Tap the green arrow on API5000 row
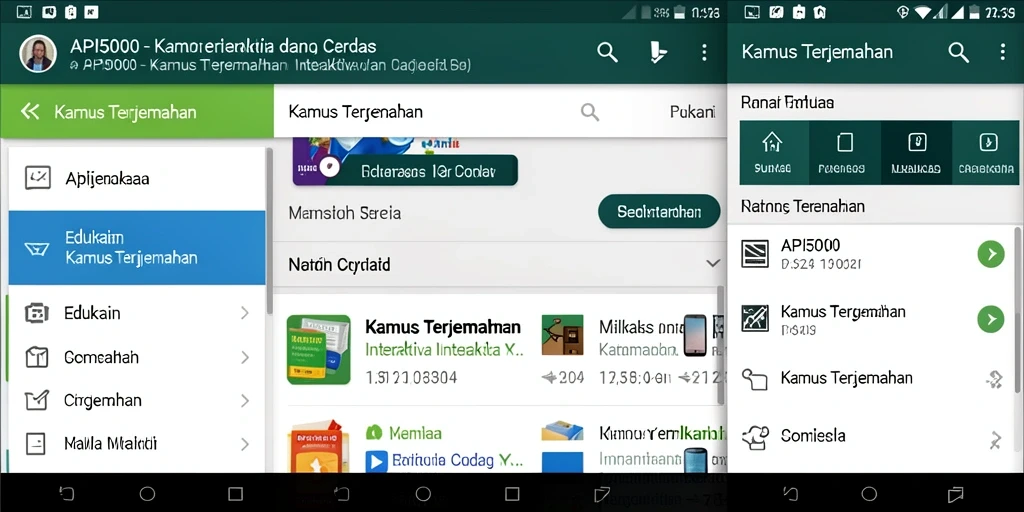Viewport: 1024px width, 512px height. coord(991,253)
